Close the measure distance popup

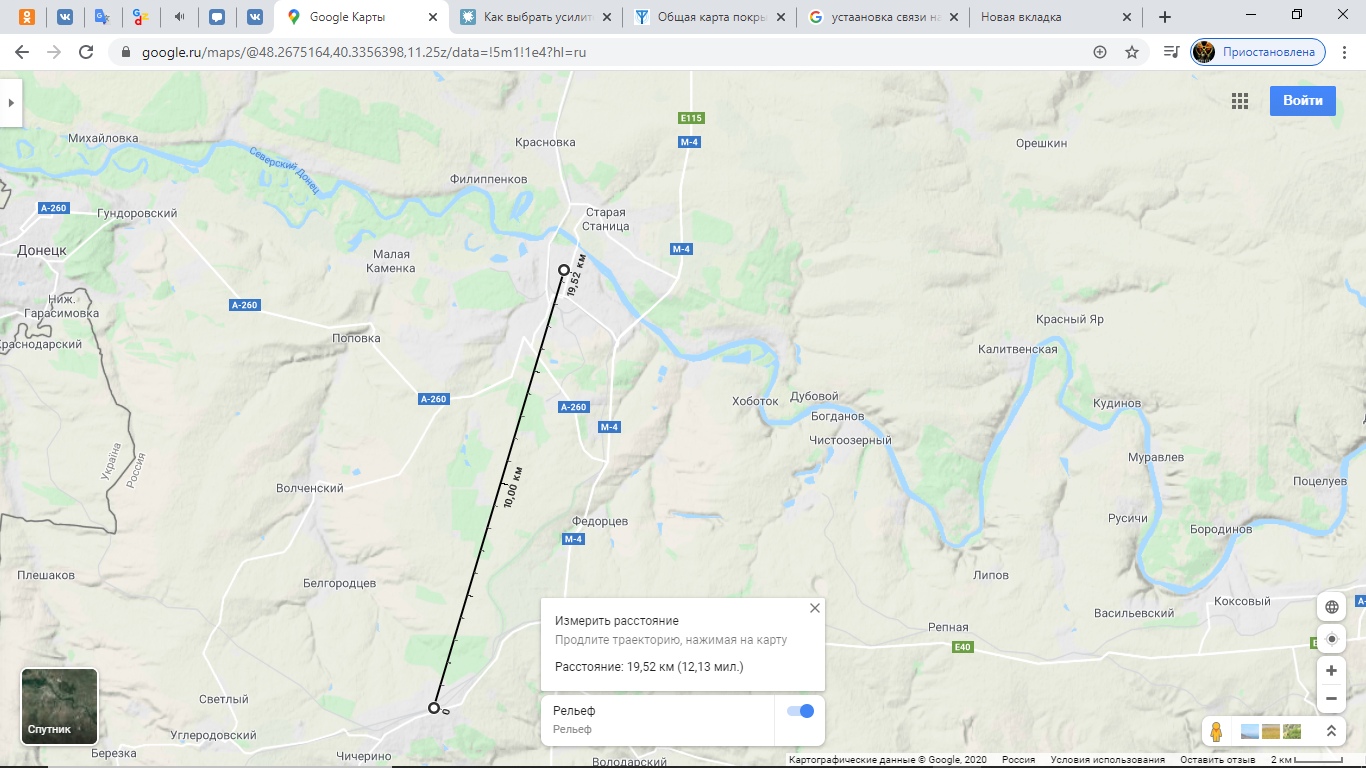tap(815, 608)
